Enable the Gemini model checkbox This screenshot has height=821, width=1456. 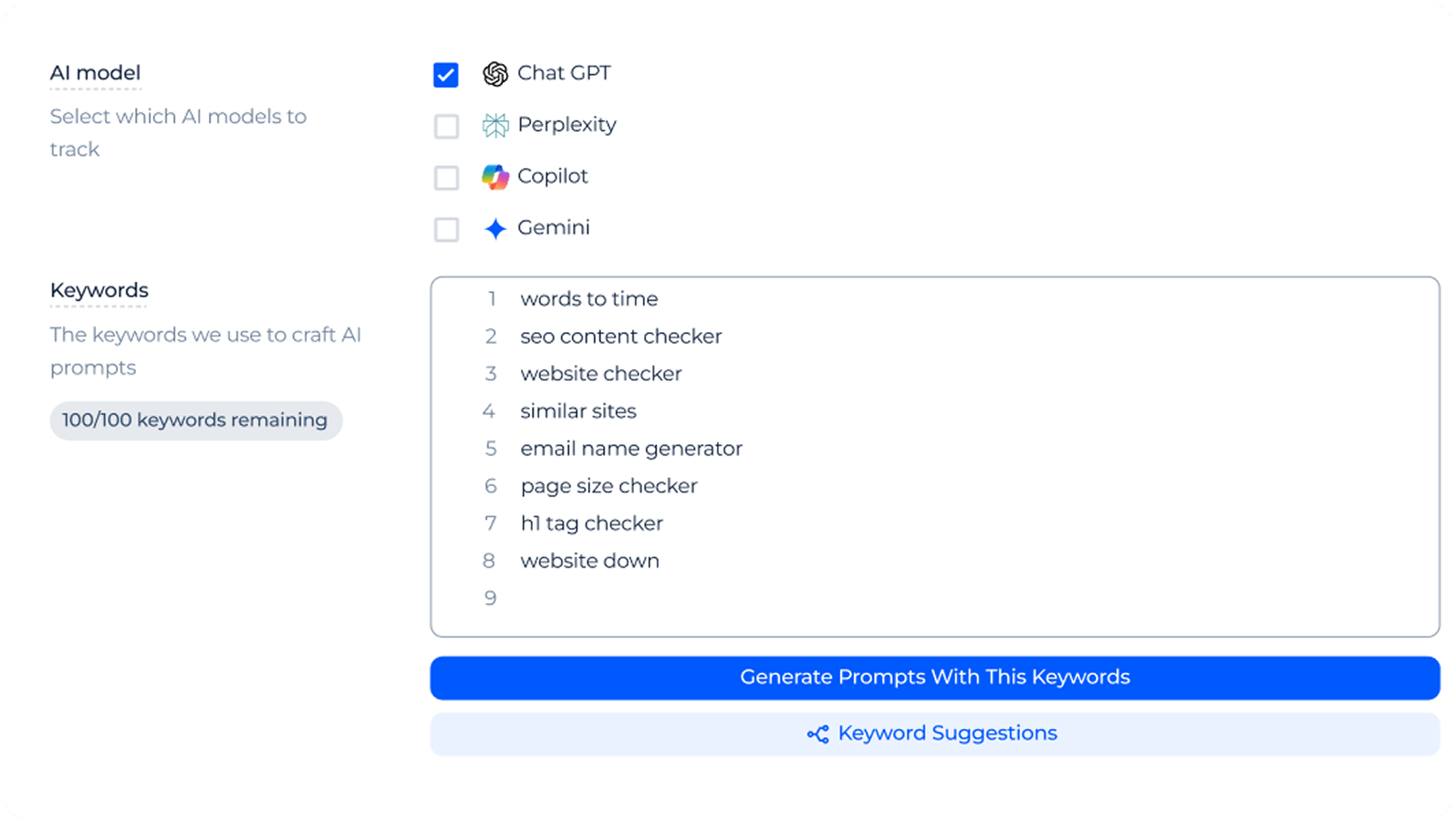[446, 230]
